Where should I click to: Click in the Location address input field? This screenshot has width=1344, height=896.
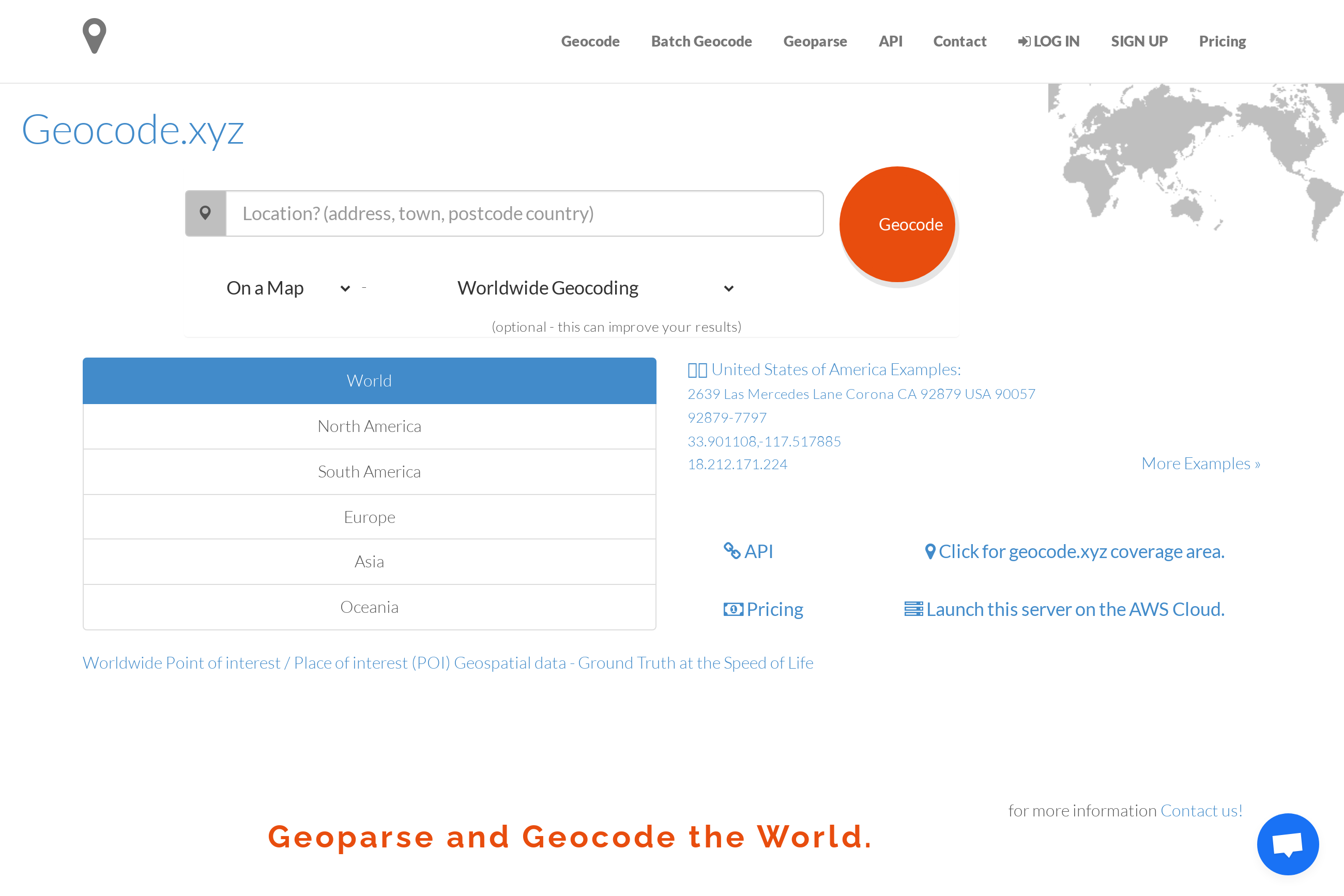click(524, 213)
